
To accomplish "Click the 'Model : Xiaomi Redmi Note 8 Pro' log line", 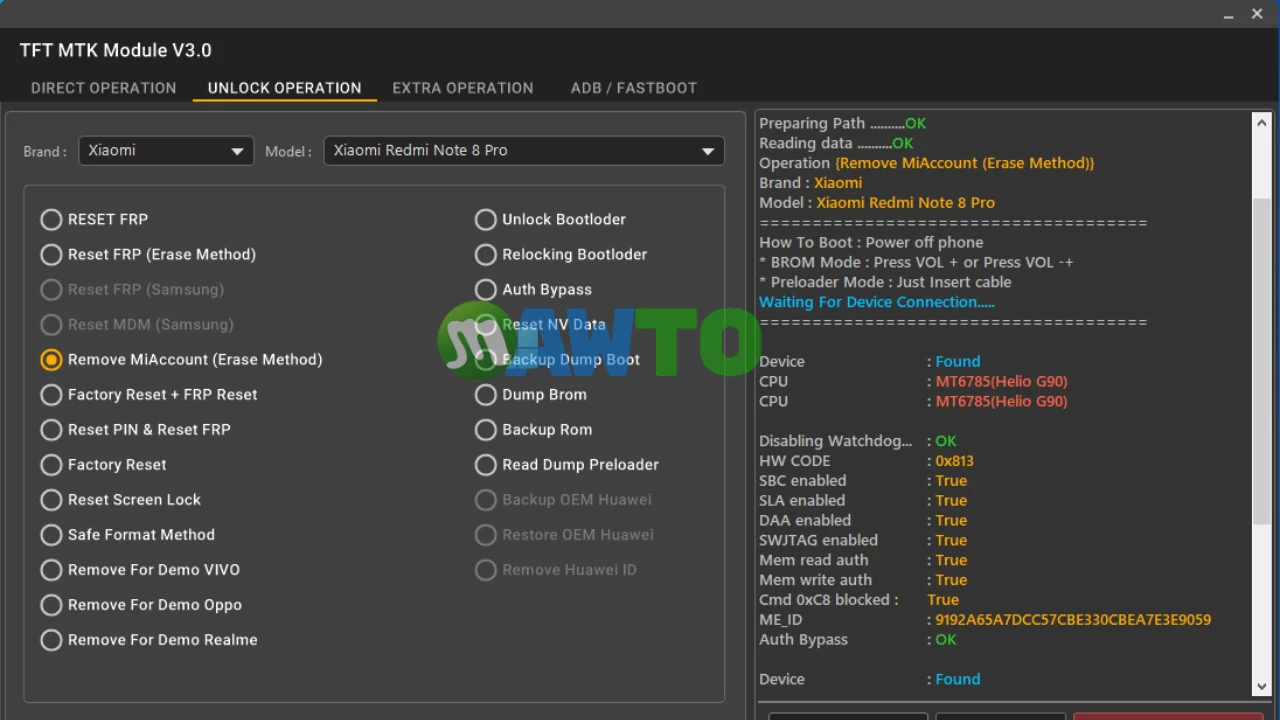I will [x=877, y=203].
